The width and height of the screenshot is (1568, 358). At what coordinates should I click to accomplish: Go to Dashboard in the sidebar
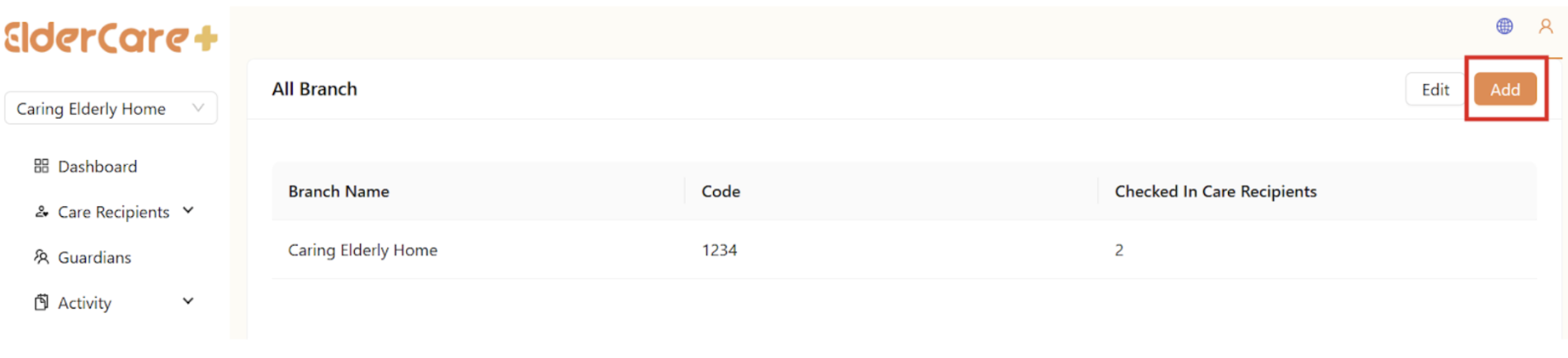tap(97, 167)
